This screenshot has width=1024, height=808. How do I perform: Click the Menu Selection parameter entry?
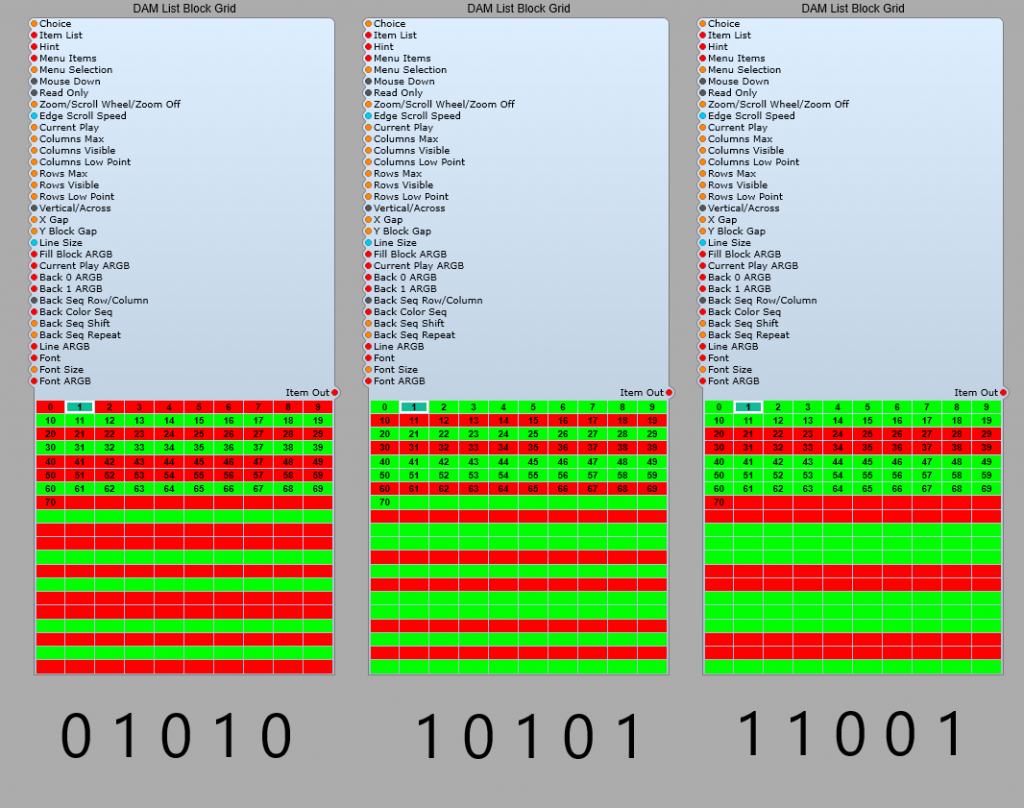pyautogui.click(x=36, y=69)
